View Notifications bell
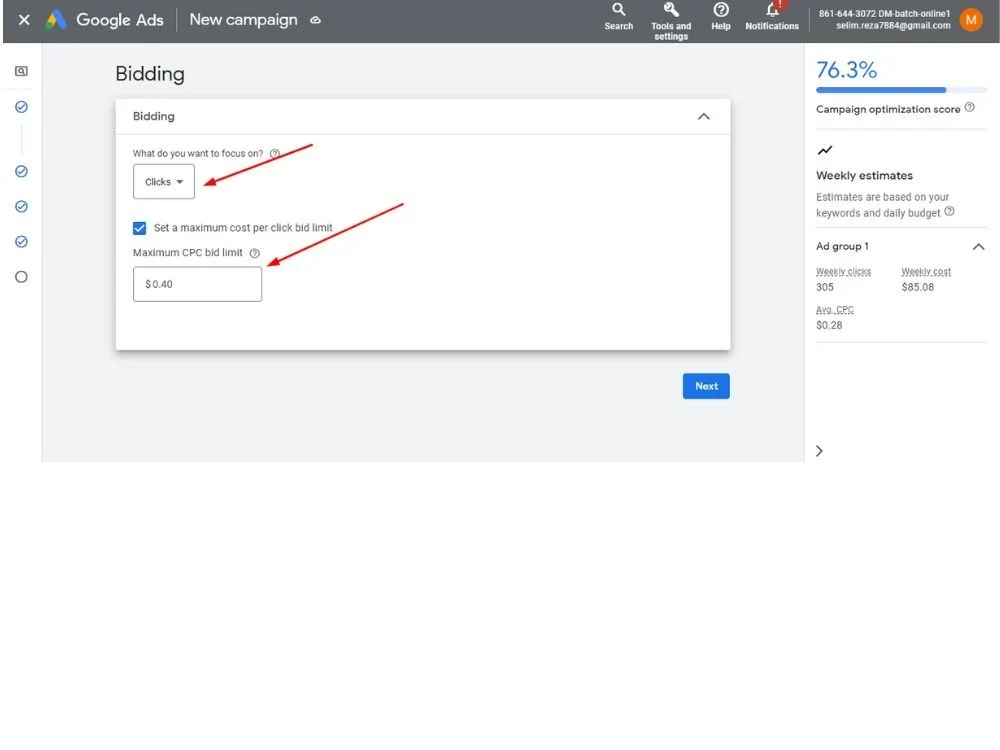 (772, 17)
